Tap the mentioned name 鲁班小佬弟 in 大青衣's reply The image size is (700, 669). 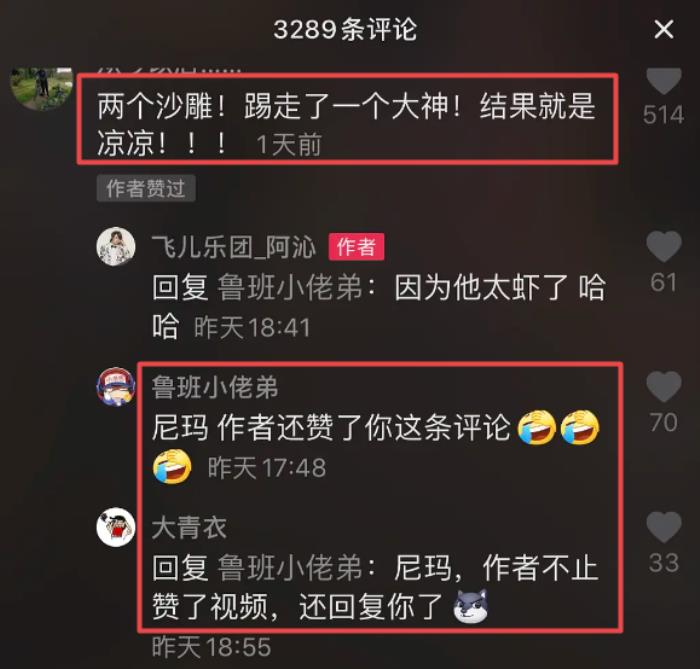tap(291, 568)
